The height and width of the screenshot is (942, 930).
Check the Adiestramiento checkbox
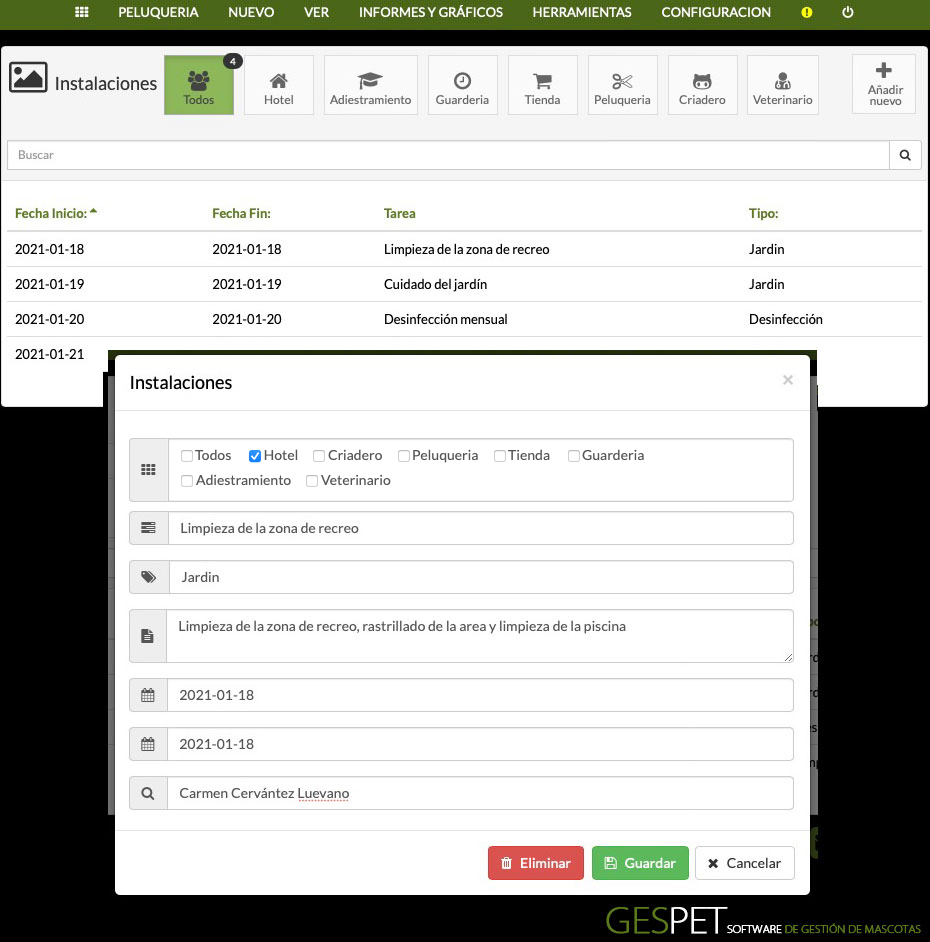click(187, 481)
